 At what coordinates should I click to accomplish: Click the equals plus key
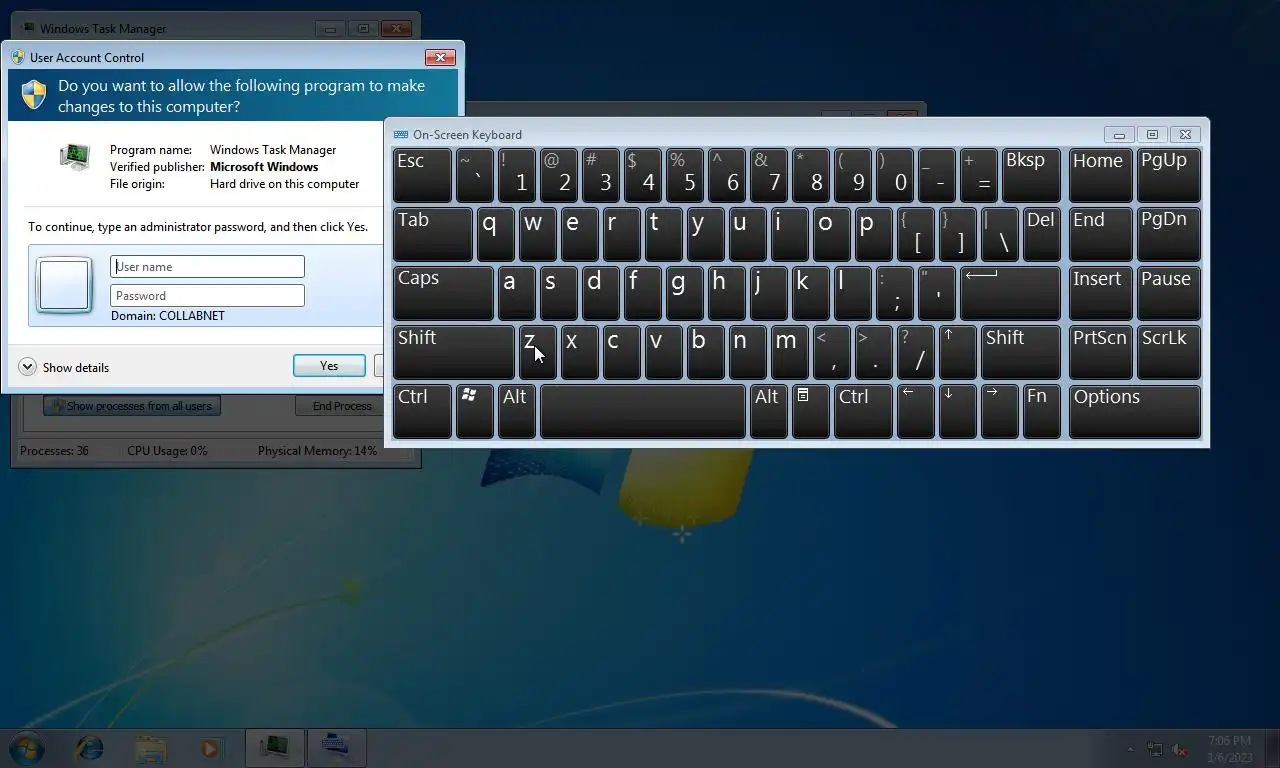[978, 175]
